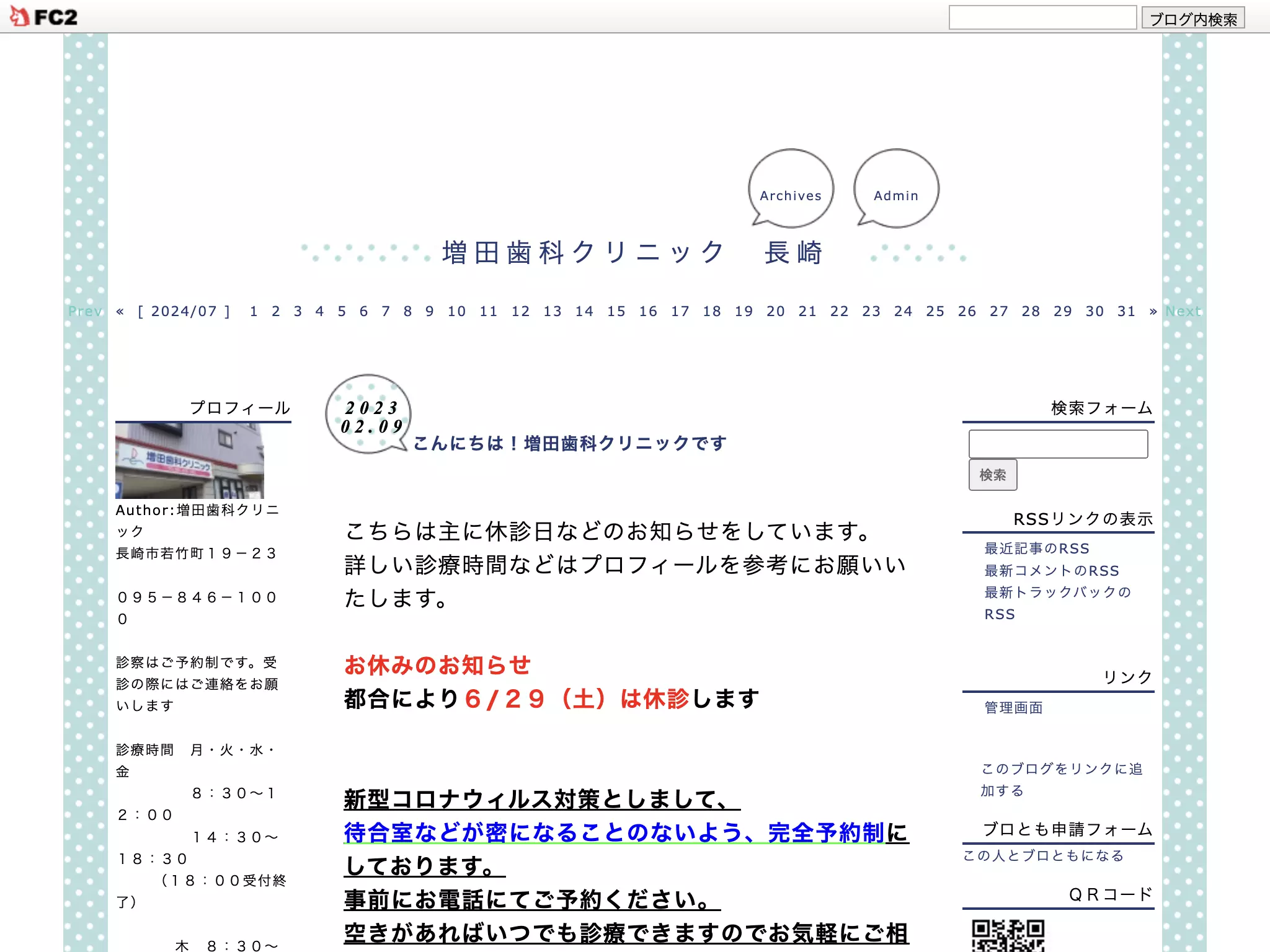The width and height of the screenshot is (1270, 952).
Task: Open the Admin speech bubble
Action: pos(896,188)
